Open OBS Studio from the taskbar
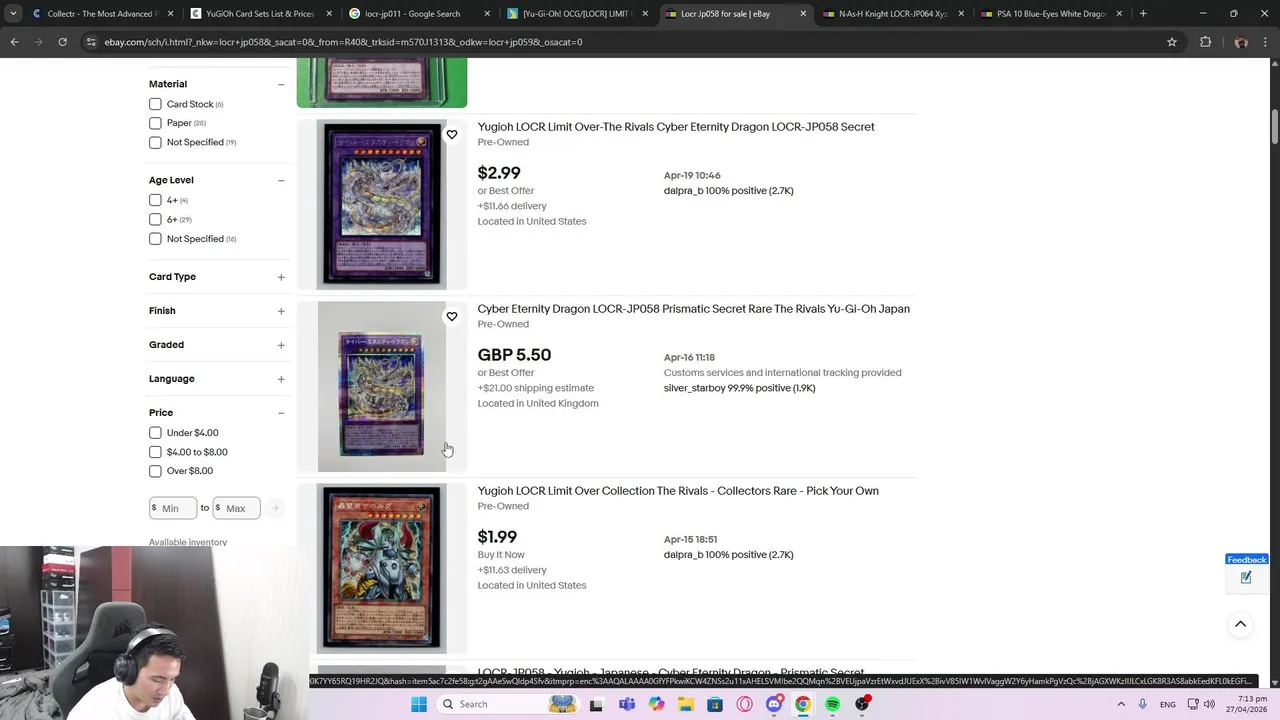The image size is (1280, 720). coord(862,704)
